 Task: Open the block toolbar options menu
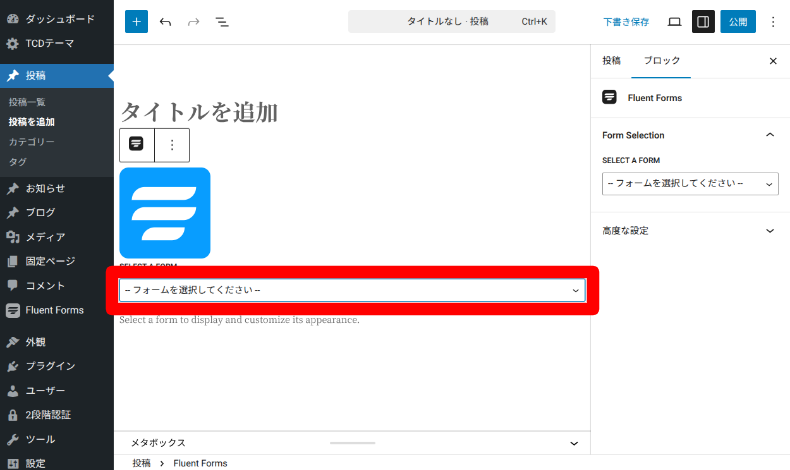(x=172, y=145)
